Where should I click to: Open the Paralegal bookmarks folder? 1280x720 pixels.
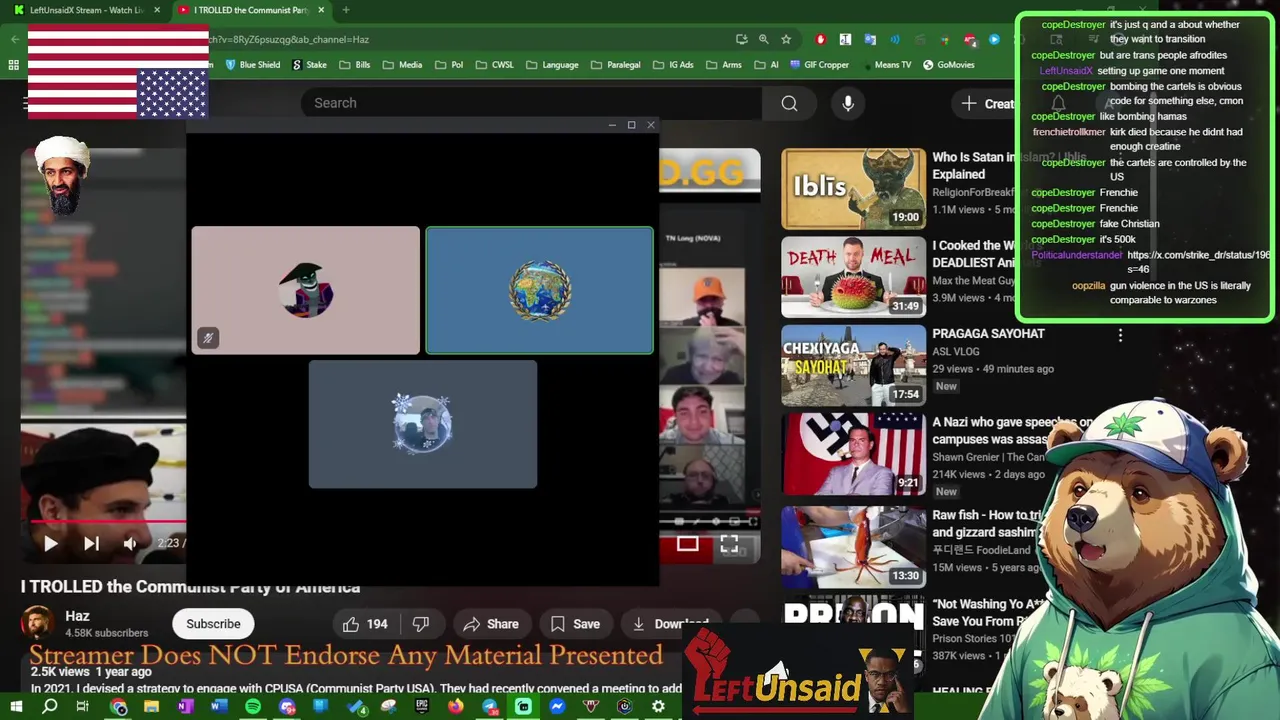(616, 65)
